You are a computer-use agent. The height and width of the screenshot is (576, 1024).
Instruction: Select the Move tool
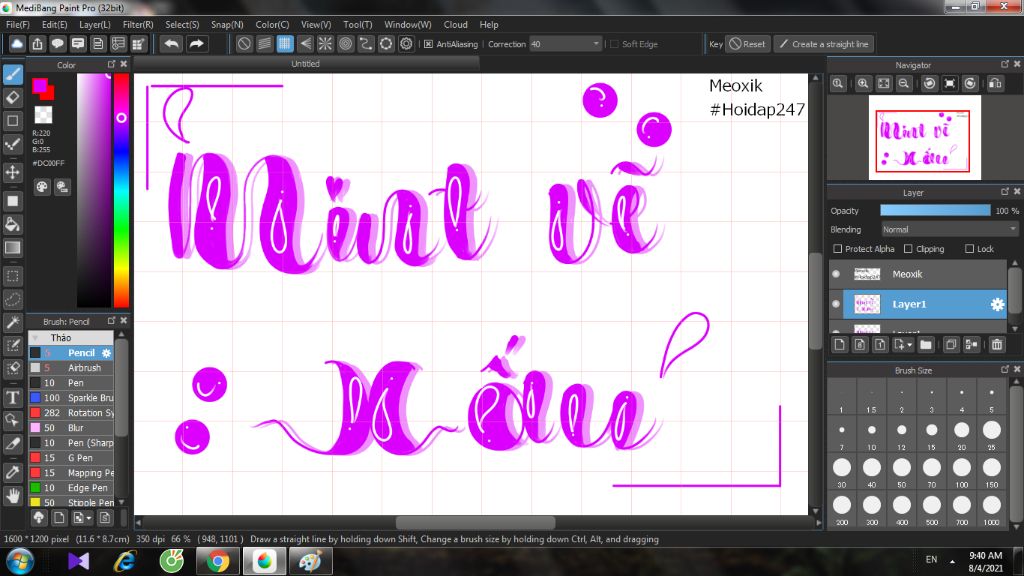tap(12, 172)
